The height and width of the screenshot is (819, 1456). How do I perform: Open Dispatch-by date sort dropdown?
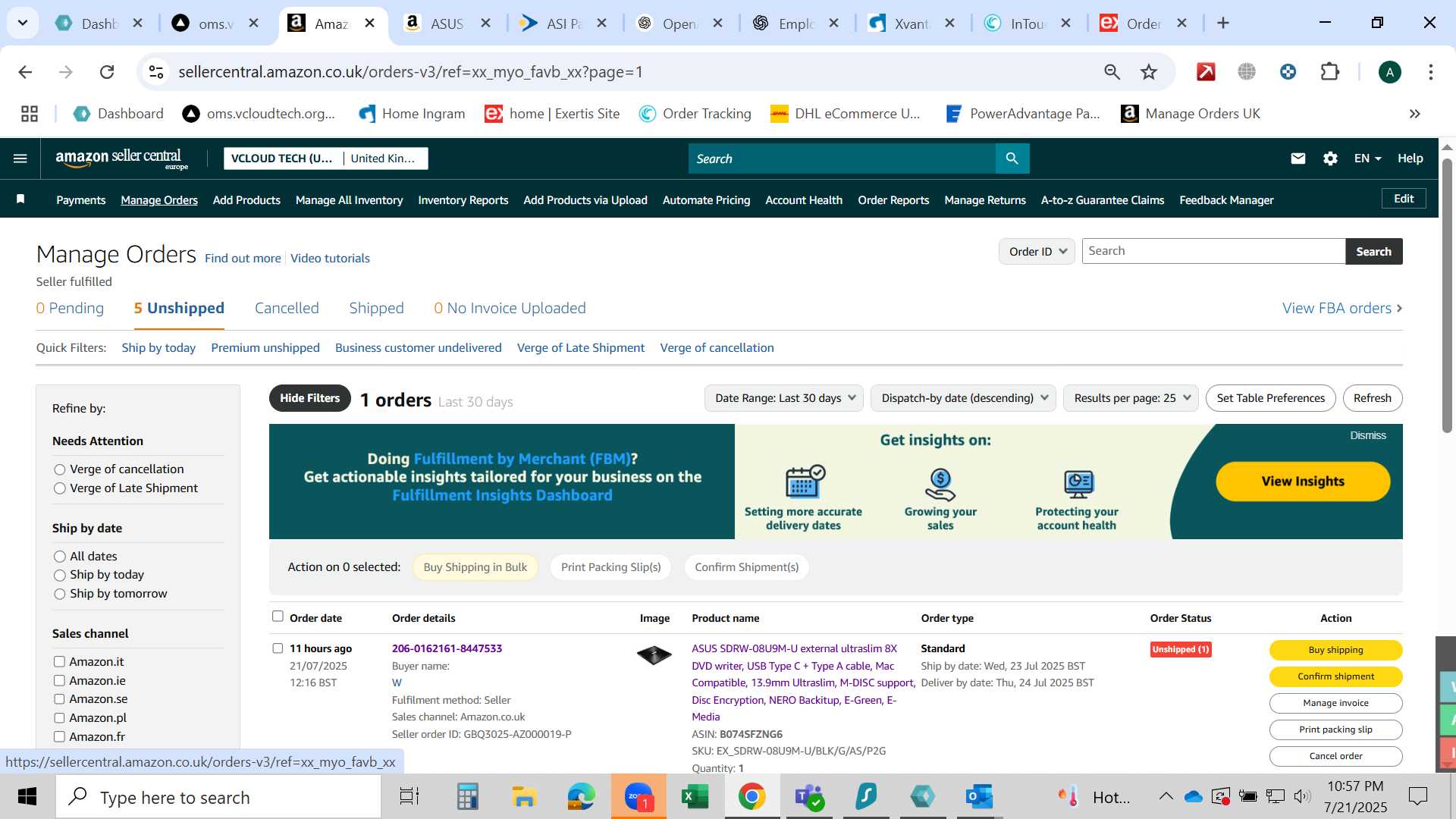coord(963,398)
